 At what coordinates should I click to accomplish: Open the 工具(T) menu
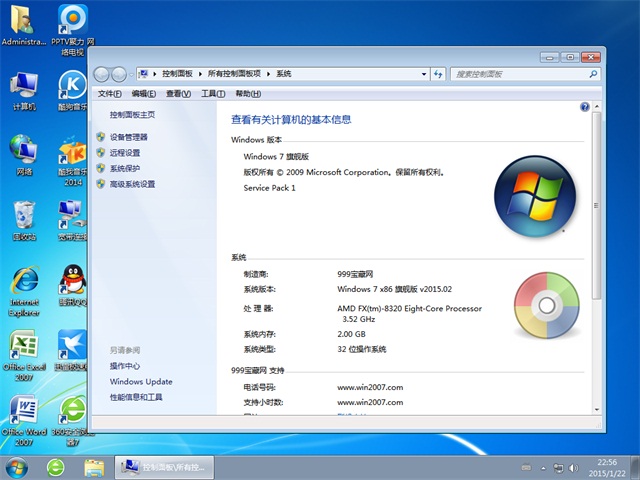(x=213, y=94)
